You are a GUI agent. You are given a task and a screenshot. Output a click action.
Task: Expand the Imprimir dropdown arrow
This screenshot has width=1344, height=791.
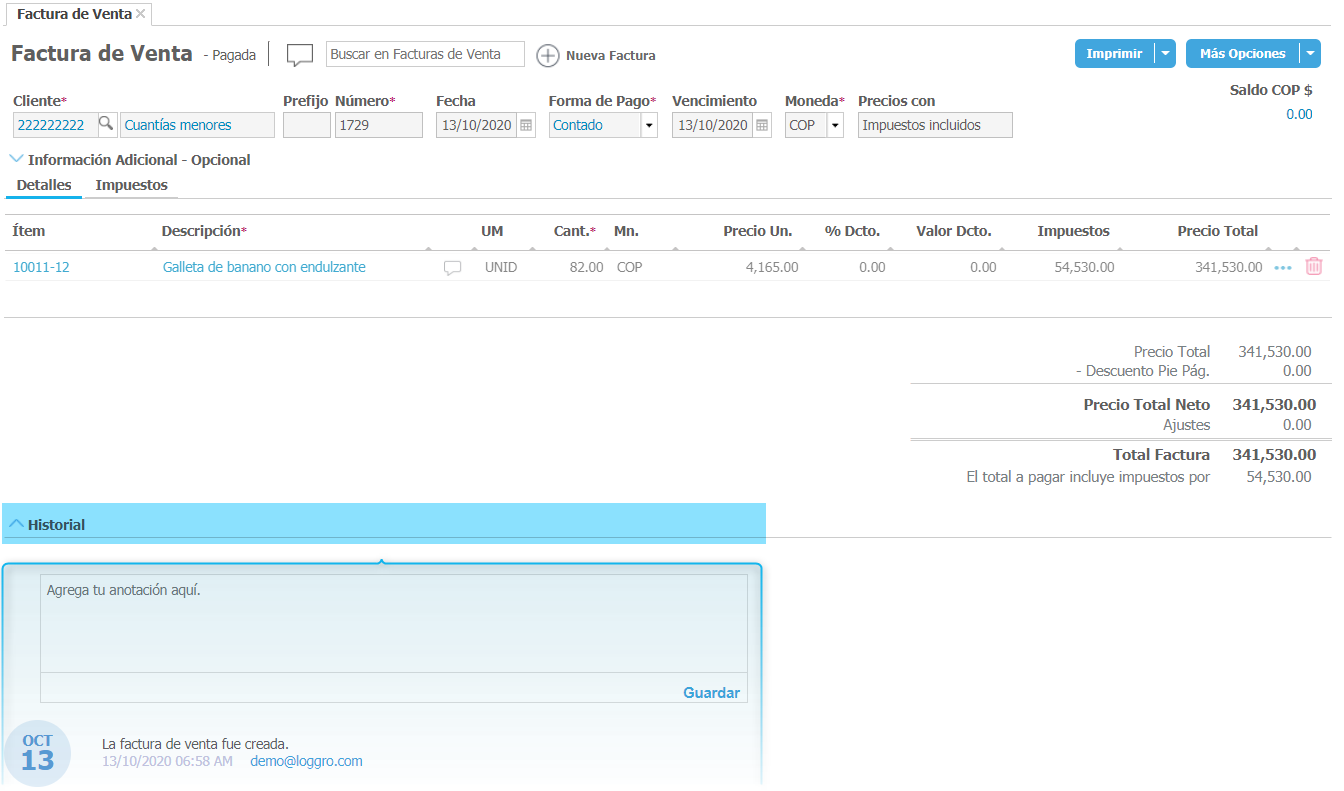point(1165,54)
